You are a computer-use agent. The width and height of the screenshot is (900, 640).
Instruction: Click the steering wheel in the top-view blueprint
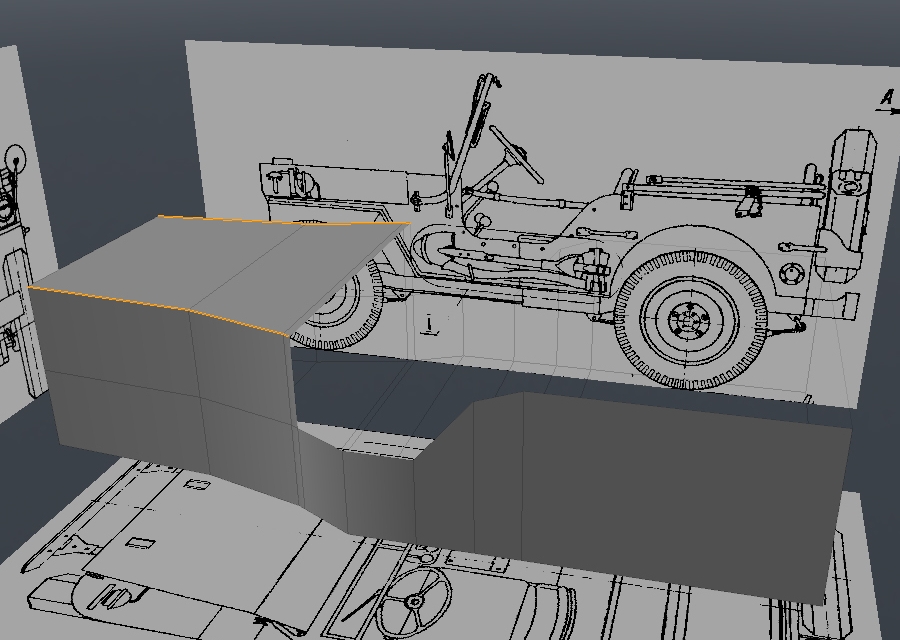coord(415,600)
